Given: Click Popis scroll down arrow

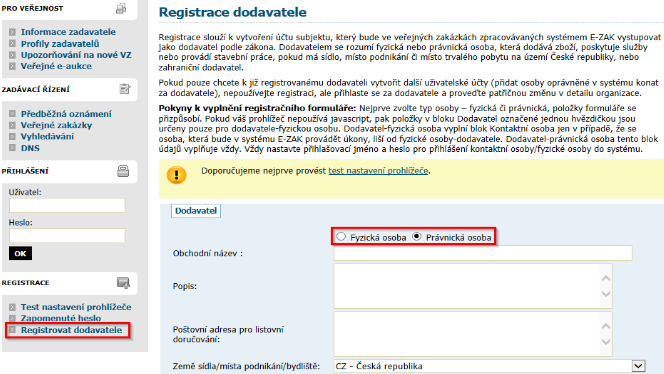Looking at the screenshot, I should tap(606, 294).
